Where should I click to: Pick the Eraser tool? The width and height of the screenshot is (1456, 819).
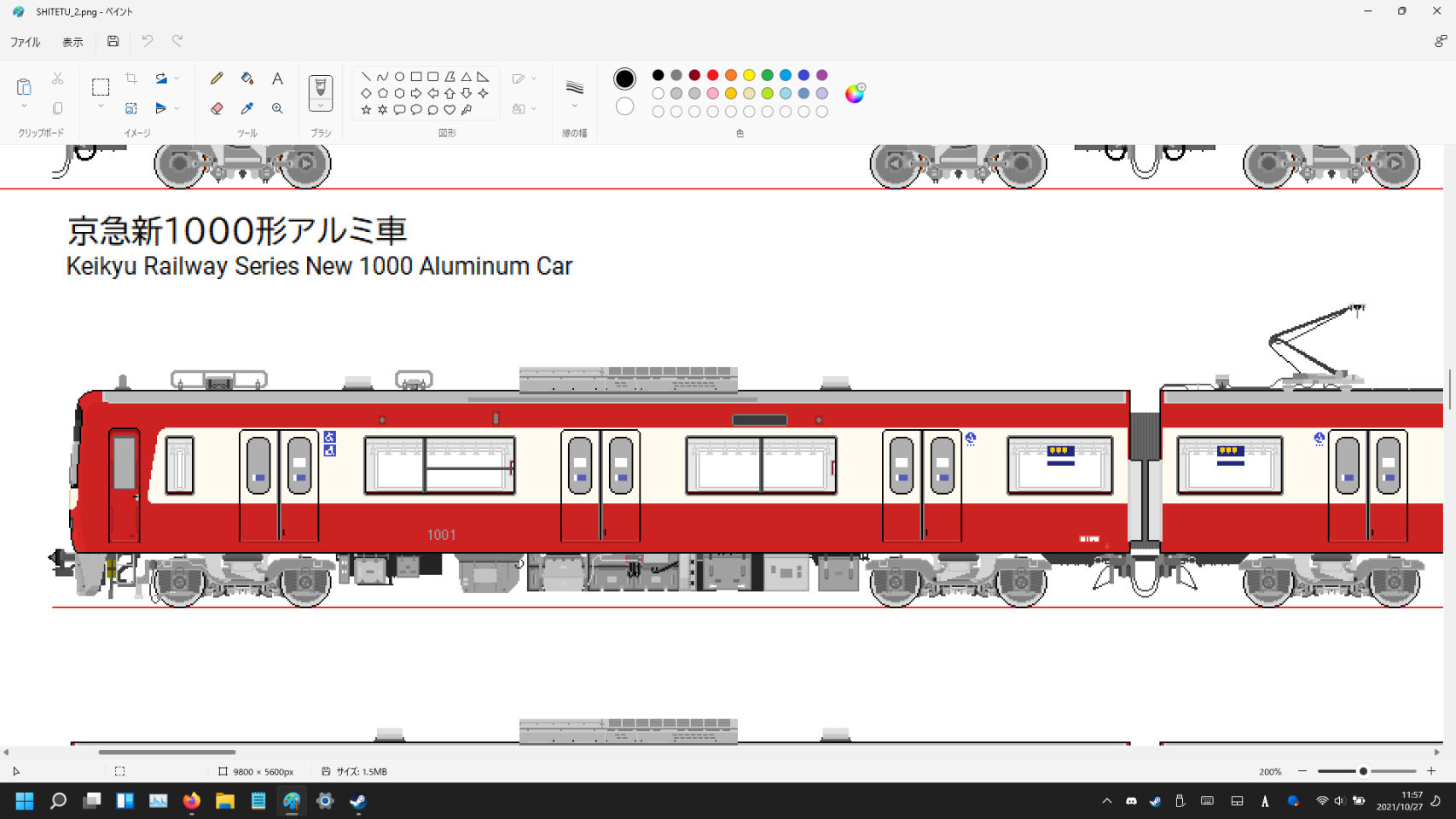tap(217, 108)
